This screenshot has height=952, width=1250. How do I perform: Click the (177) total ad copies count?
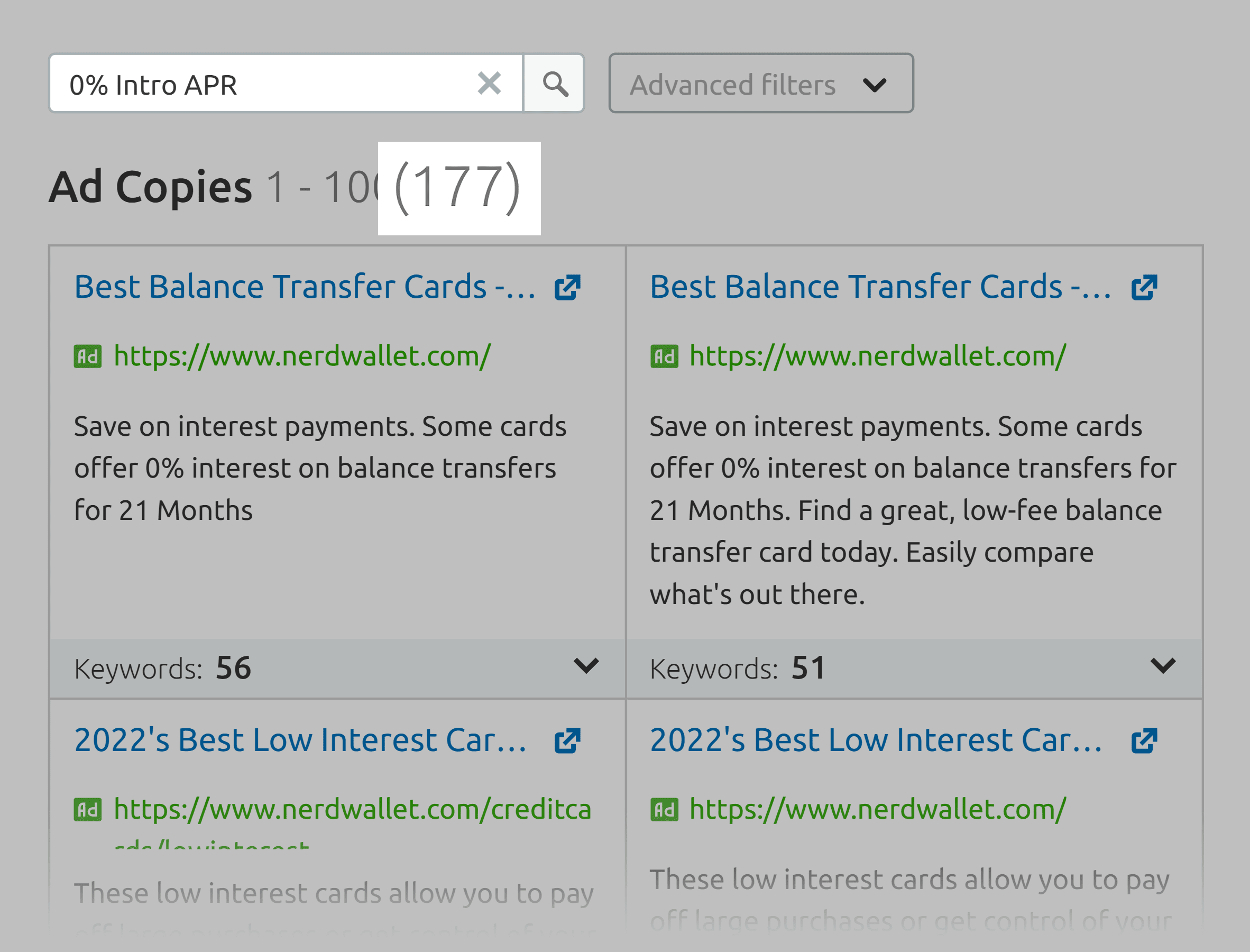coord(457,188)
